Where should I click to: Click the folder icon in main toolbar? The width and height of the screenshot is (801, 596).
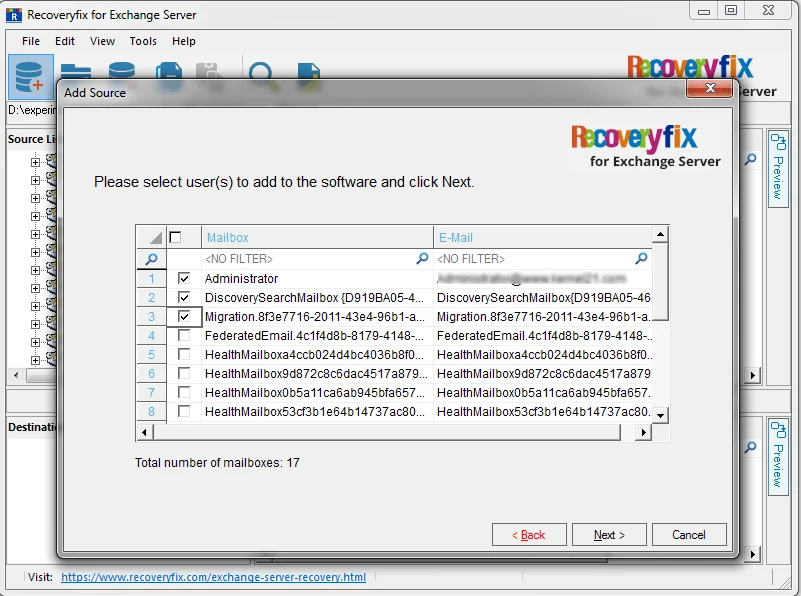(x=76, y=71)
